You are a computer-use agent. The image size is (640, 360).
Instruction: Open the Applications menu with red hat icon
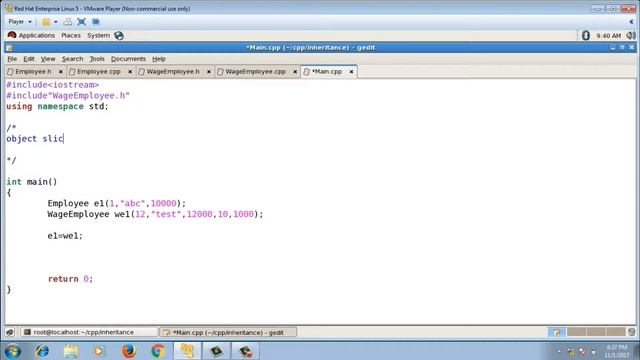pyautogui.click(x=31, y=36)
